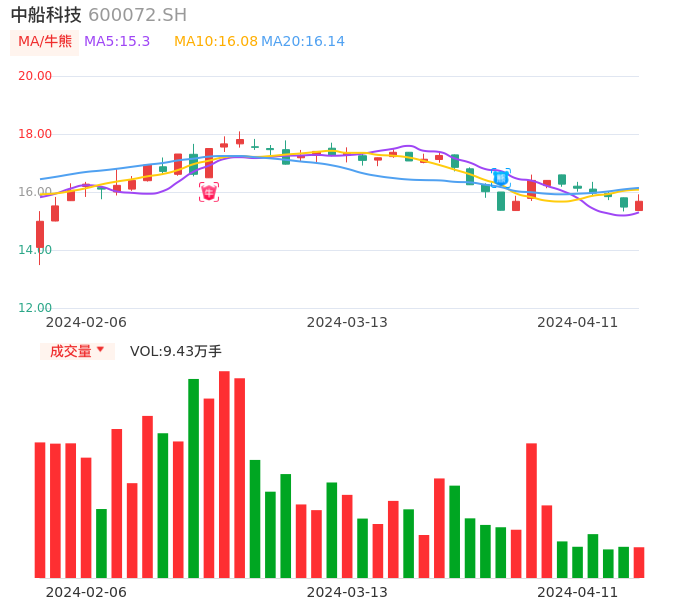Click the MA5:15.3 legend label

click(117, 42)
